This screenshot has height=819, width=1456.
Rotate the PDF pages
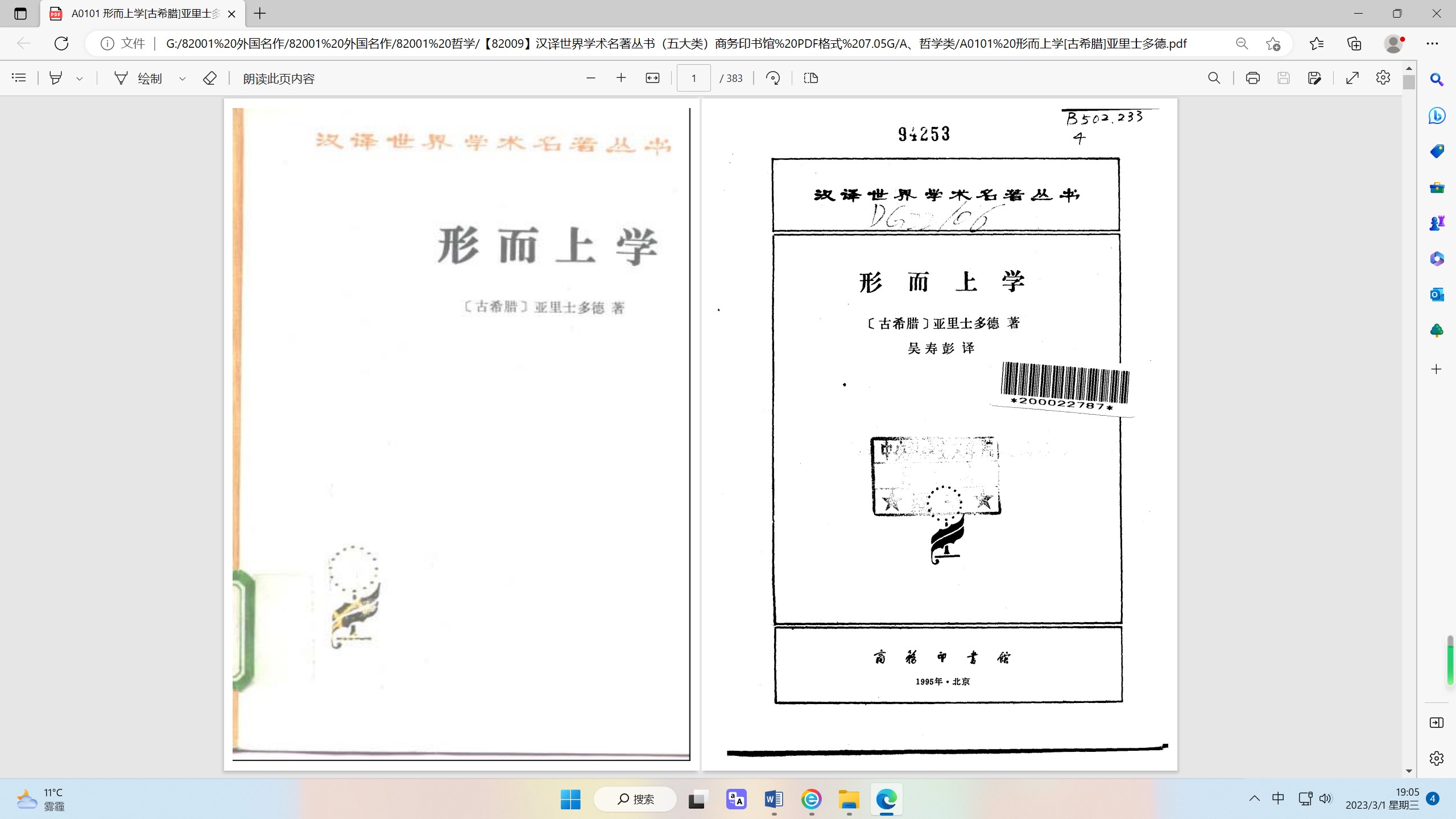(773, 78)
